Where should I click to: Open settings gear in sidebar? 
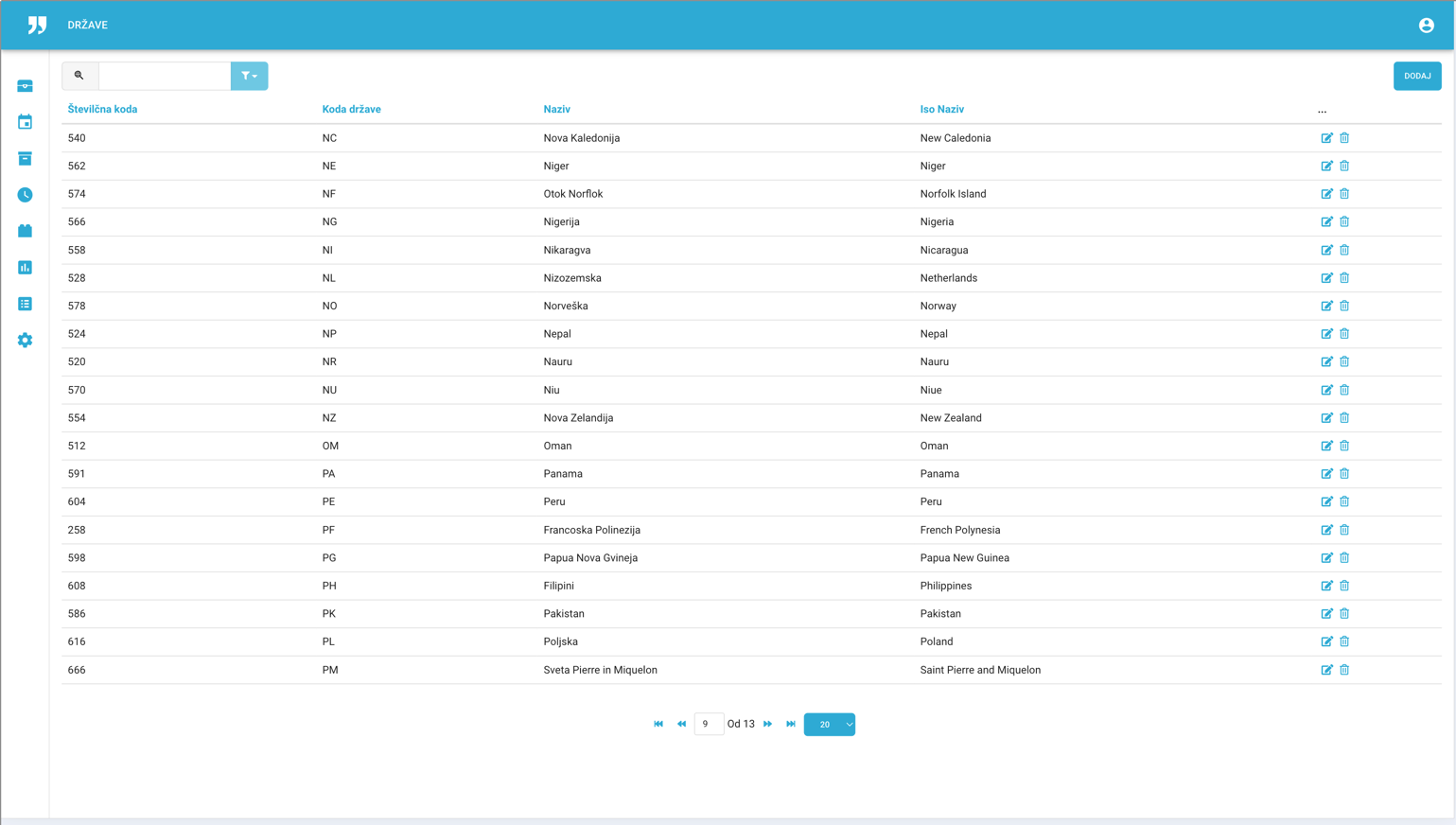(26, 341)
